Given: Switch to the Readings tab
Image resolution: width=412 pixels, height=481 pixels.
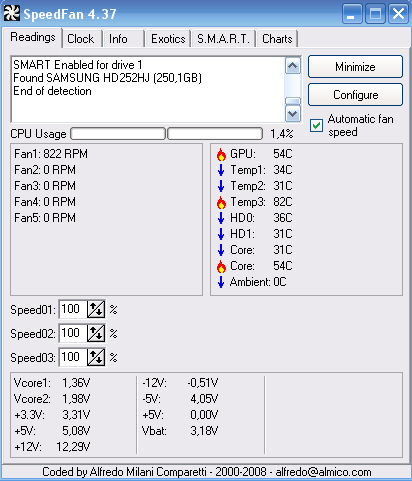Looking at the screenshot, I should pos(33,37).
